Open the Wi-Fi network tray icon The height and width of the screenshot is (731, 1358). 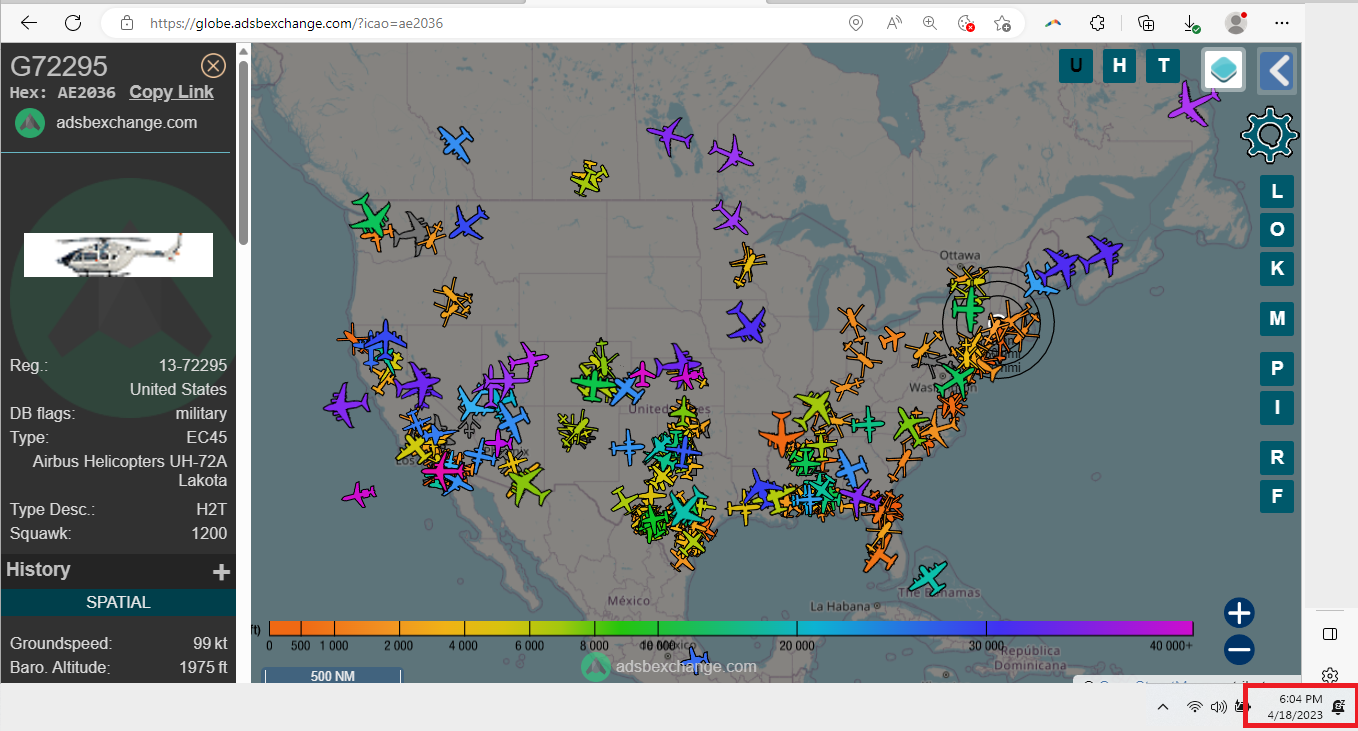(x=1194, y=707)
